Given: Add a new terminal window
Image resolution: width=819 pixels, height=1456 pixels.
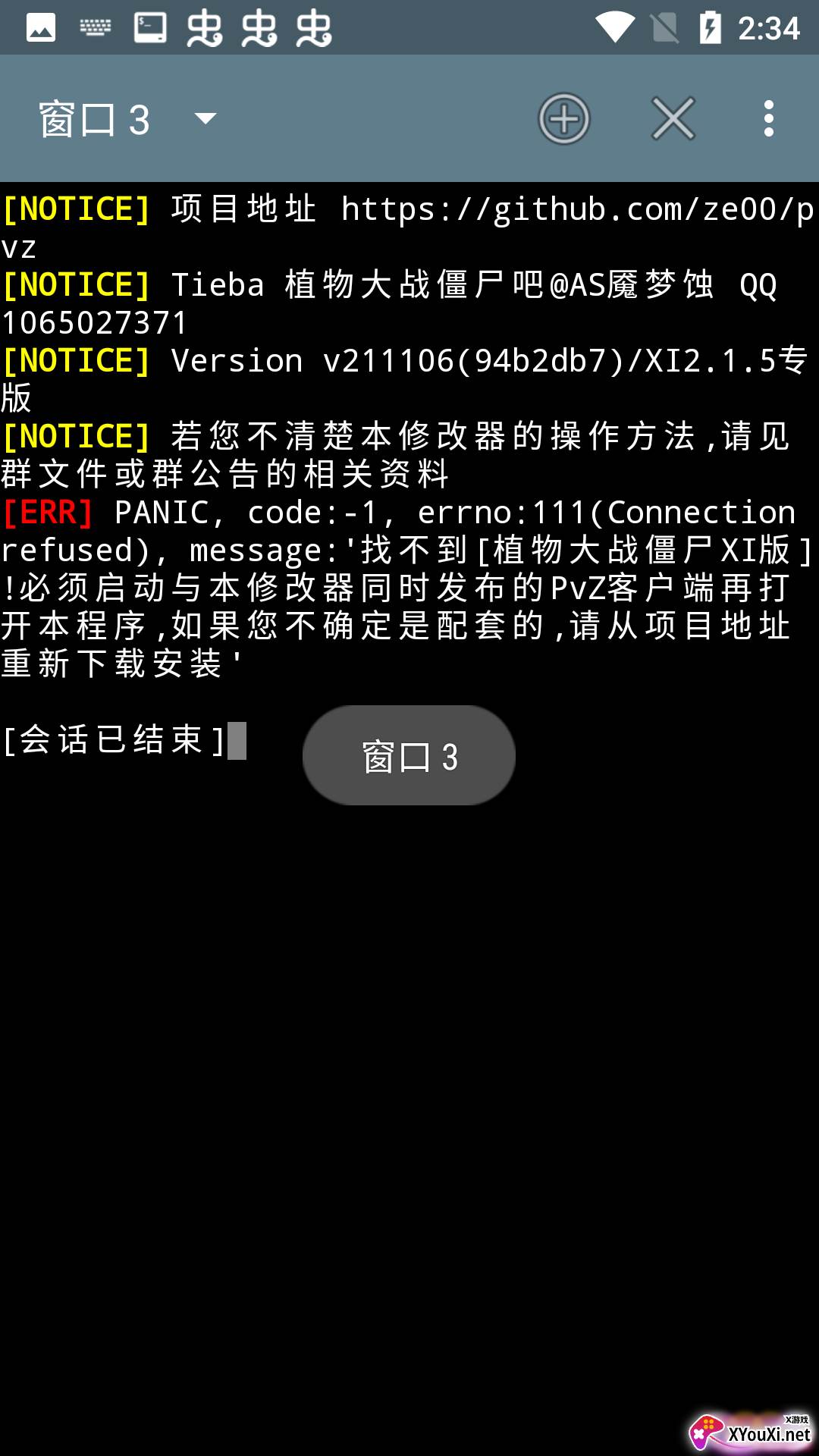Looking at the screenshot, I should tap(563, 119).
